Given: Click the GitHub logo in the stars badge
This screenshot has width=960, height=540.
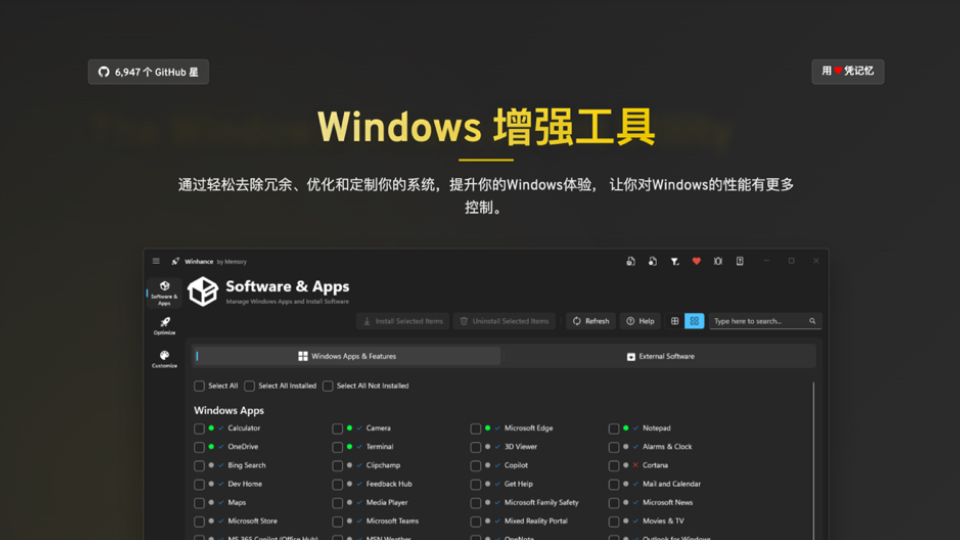Looking at the screenshot, I should (x=104, y=72).
